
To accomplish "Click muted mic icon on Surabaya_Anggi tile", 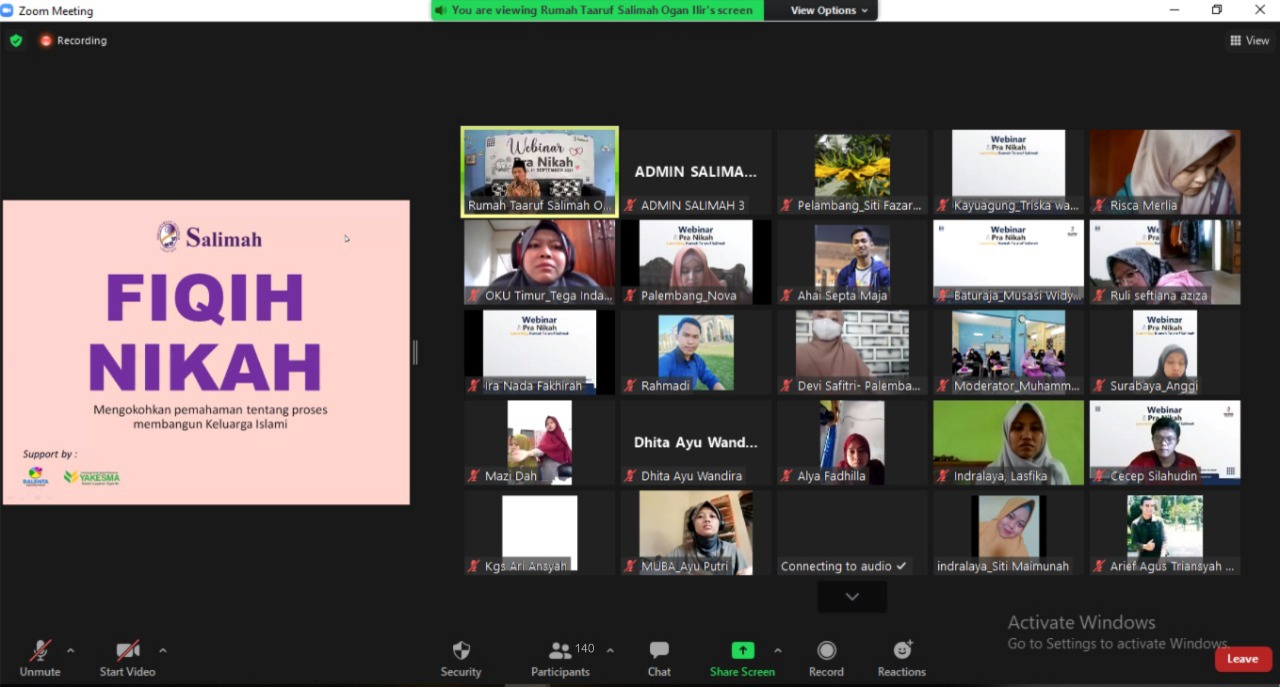I will coord(1099,386).
